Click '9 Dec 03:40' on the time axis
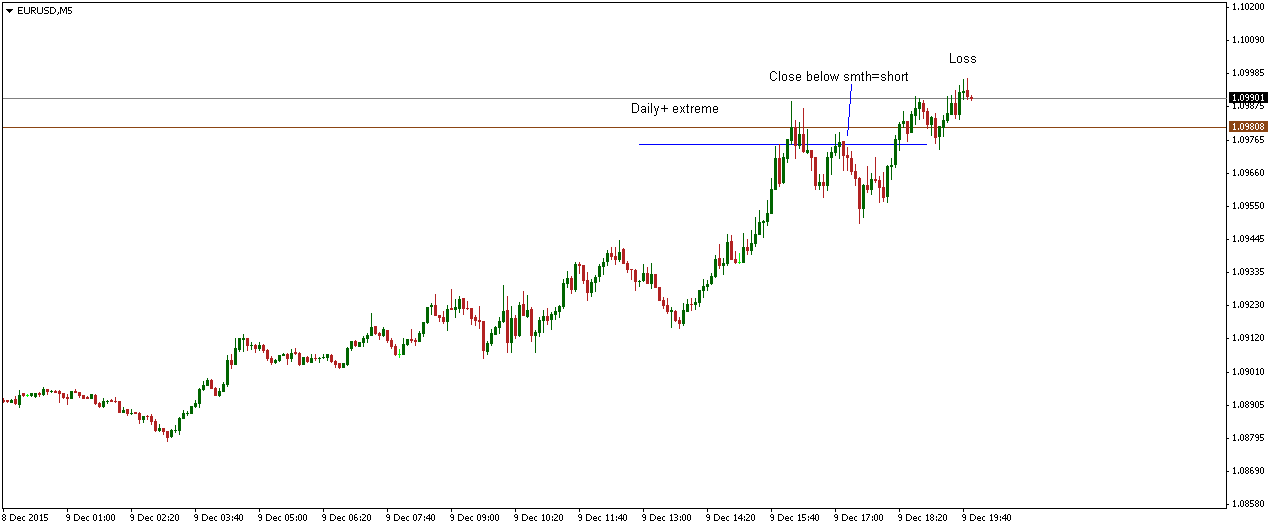The image size is (1269, 526). tap(219, 518)
